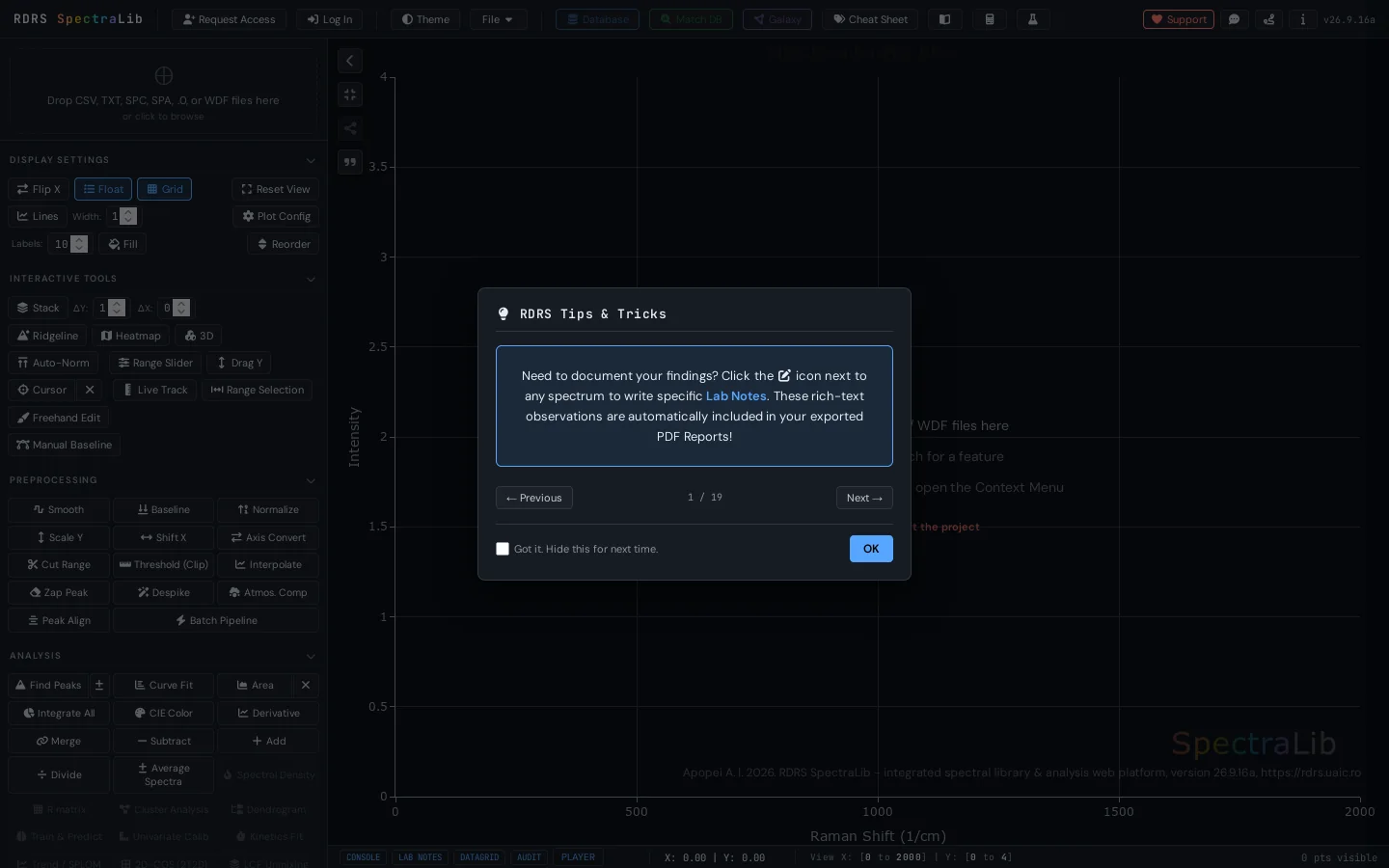Click the quote citation icon beside the plot

pos(349,162)
